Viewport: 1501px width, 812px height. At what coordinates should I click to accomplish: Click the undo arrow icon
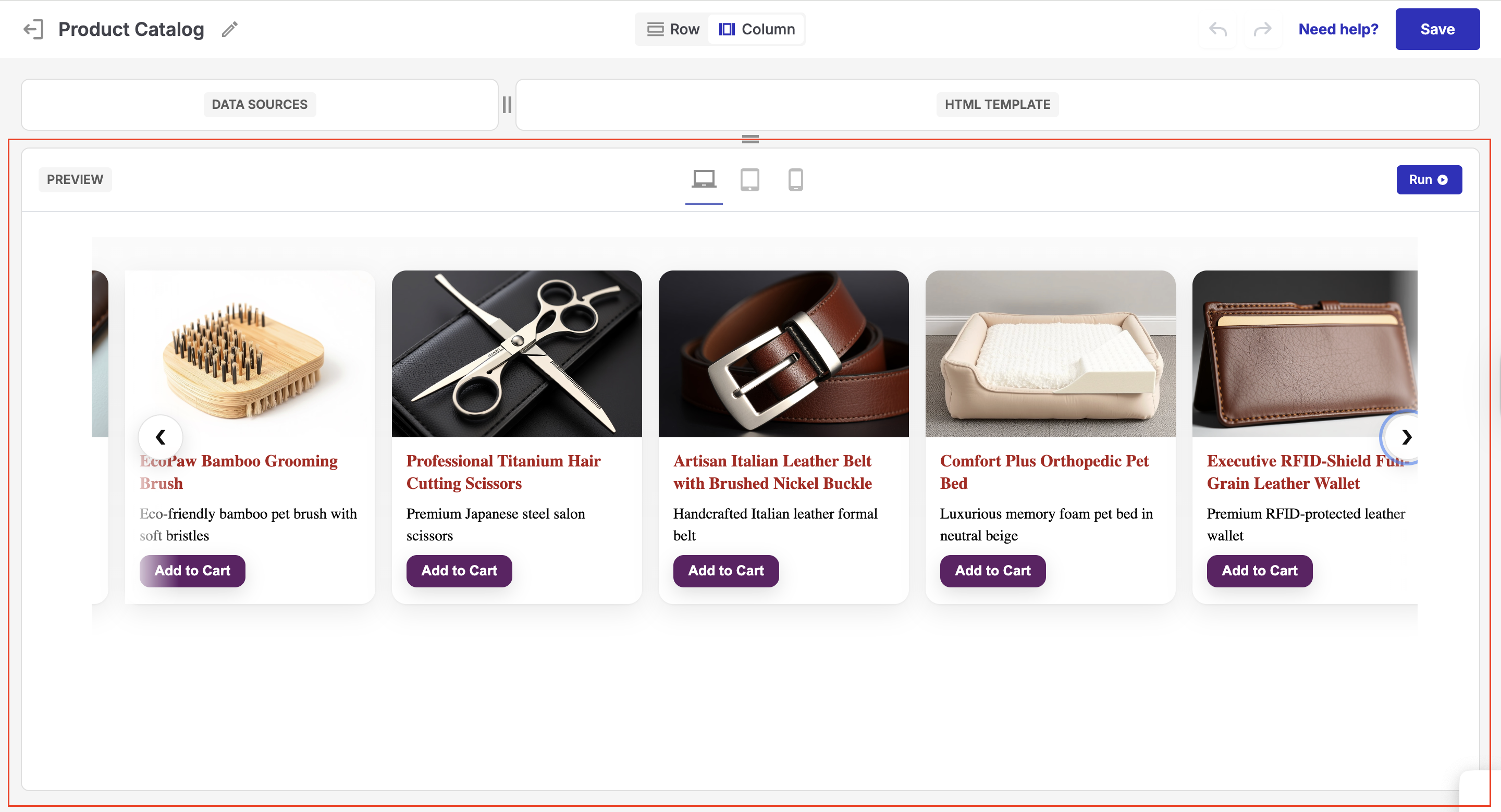pyautogui.click(x=1217, y=29)
